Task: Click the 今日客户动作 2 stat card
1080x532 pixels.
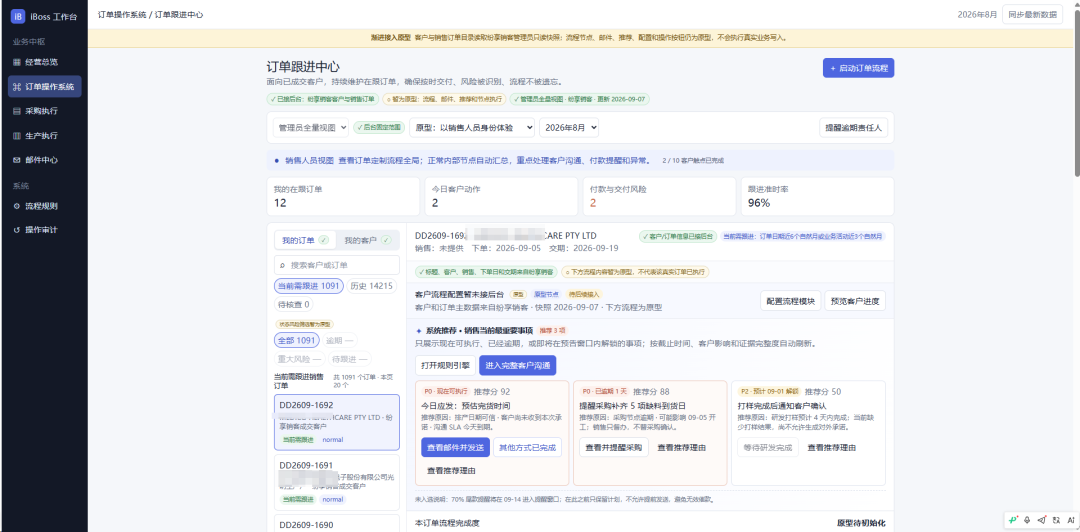Action: [501, 196]
